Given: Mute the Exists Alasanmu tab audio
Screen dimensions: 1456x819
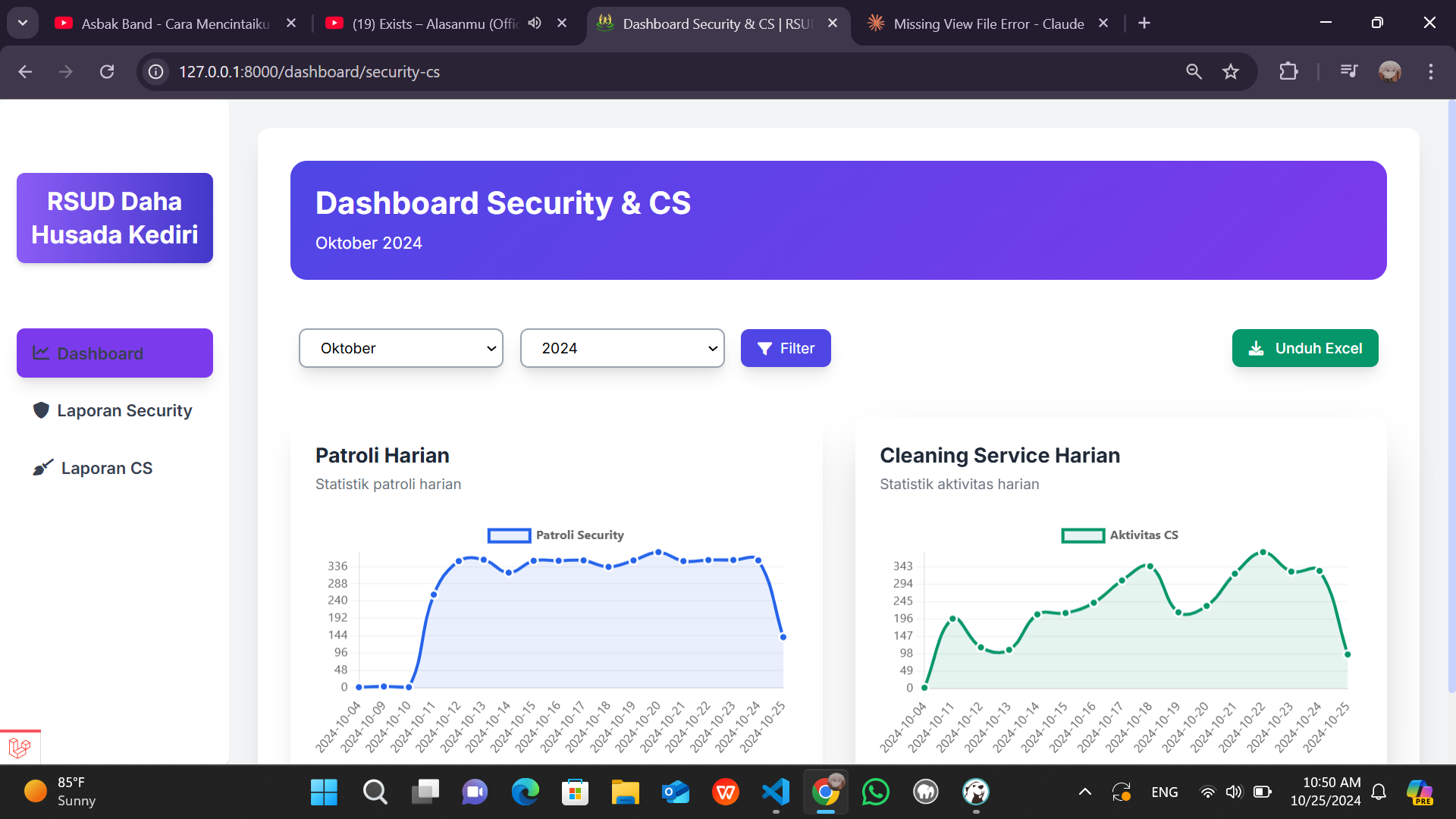Looking at the screenshot, I should [x=535, y=23].
